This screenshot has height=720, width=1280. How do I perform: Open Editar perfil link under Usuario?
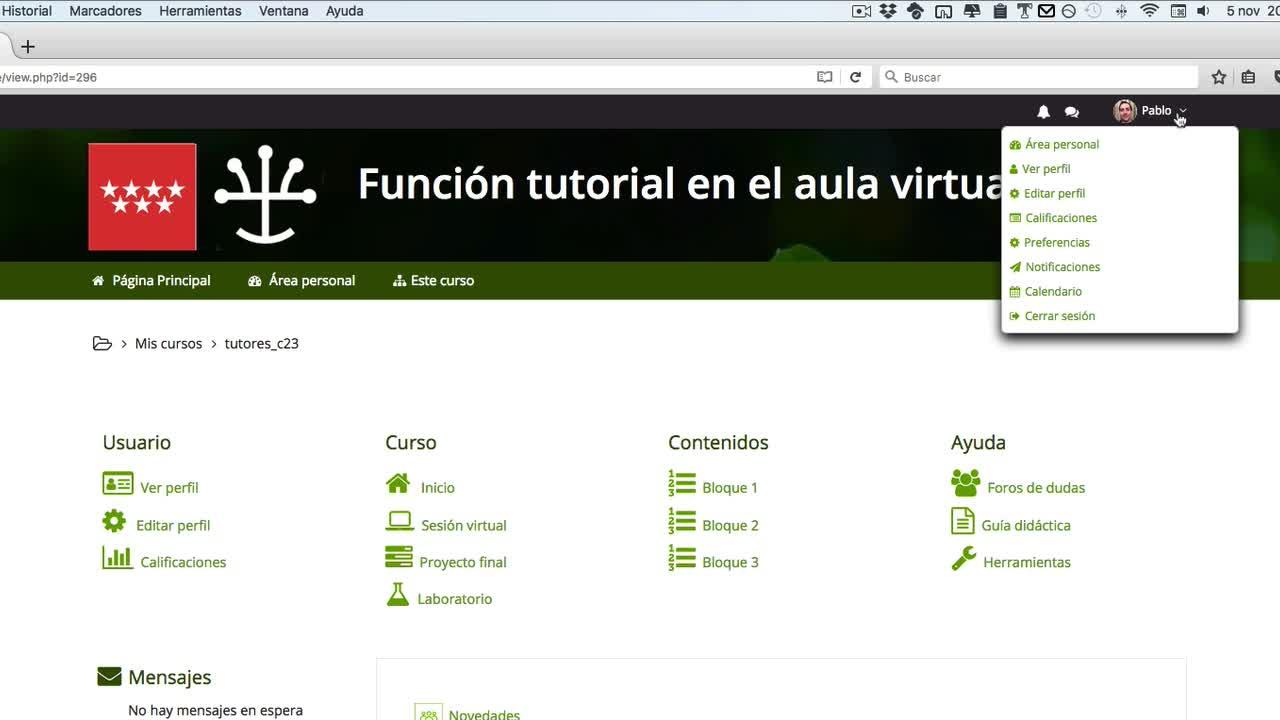[173, 525]
